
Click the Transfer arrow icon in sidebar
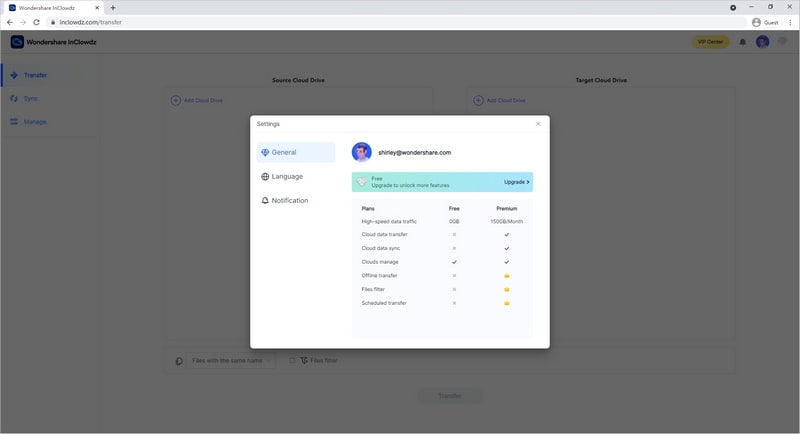tap(14, 75)
